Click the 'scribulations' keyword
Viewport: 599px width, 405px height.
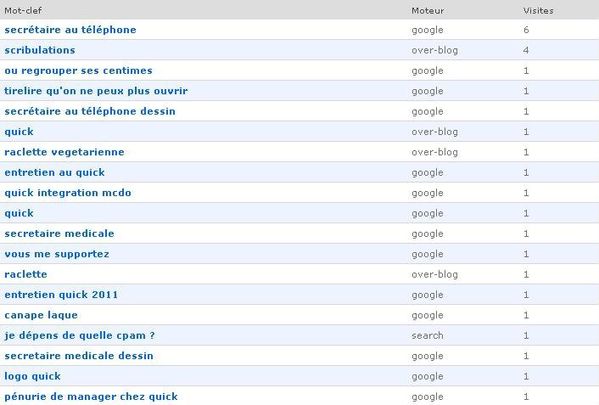click(40, 50)
